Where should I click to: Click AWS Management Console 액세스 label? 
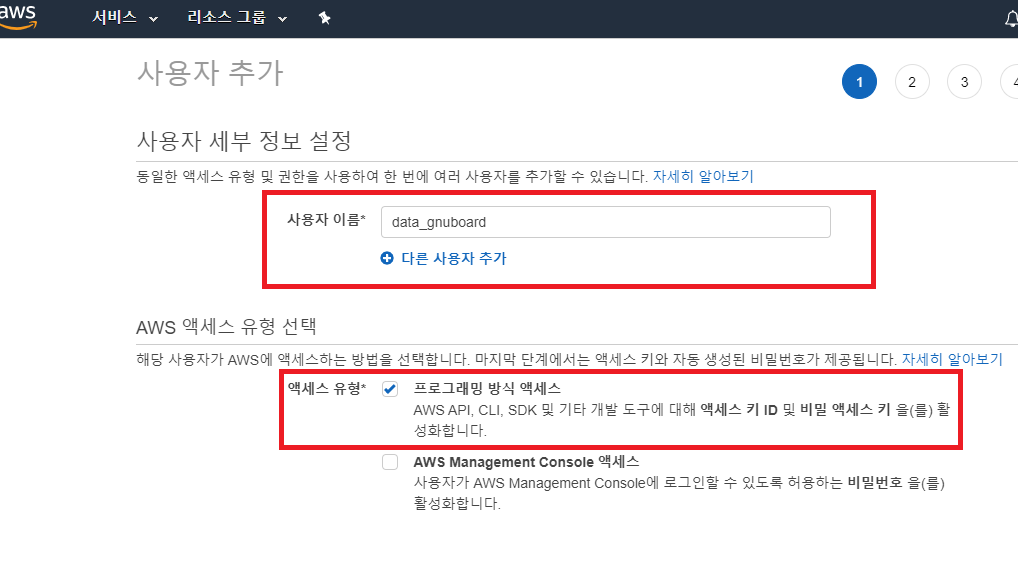pos(527,462)
